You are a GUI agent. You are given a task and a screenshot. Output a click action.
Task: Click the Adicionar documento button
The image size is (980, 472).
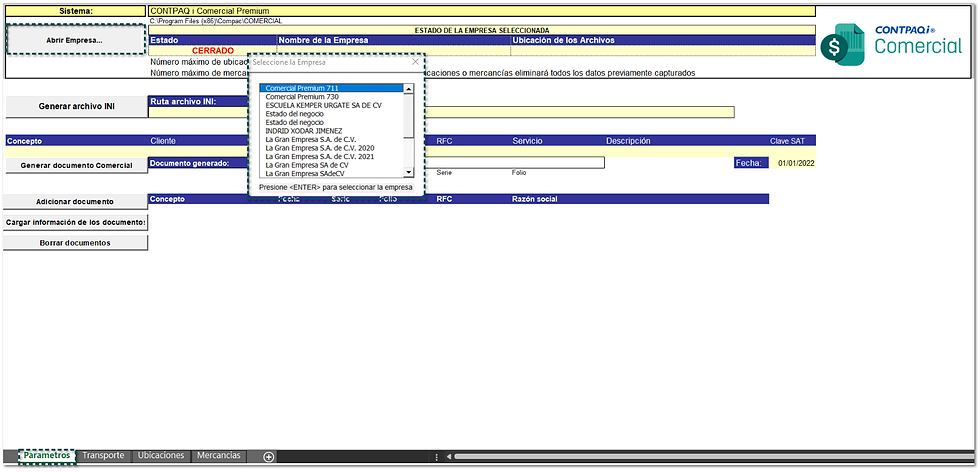click(75, 201)
